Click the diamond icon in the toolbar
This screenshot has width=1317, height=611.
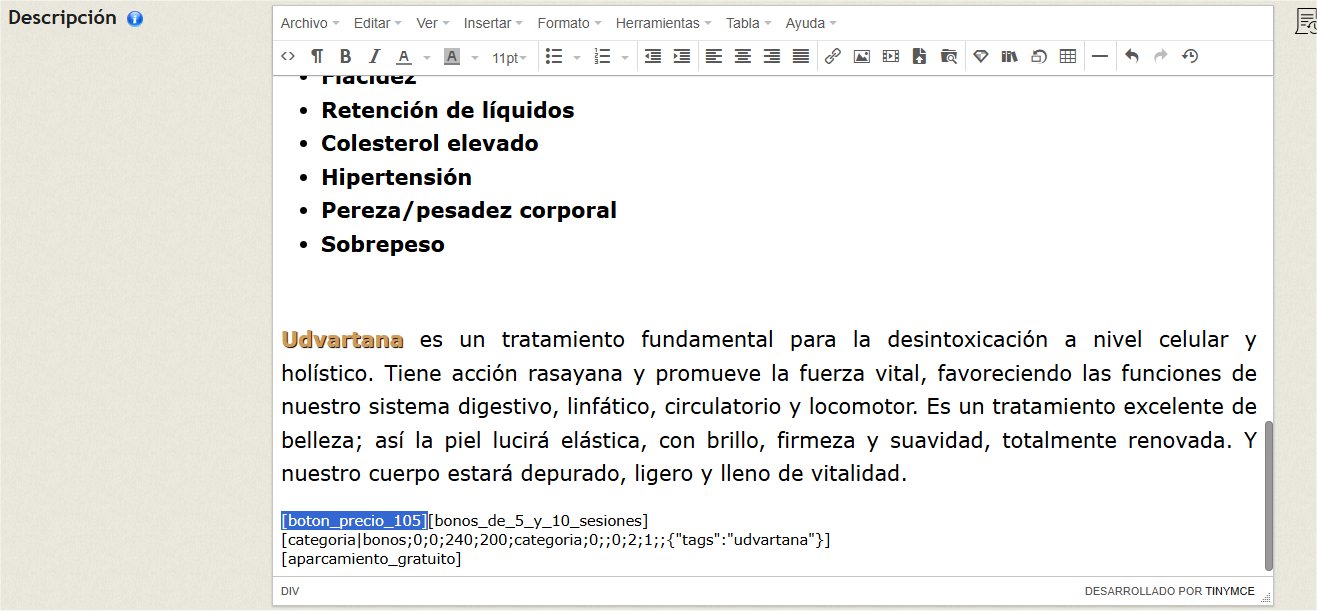click(981, 57)
